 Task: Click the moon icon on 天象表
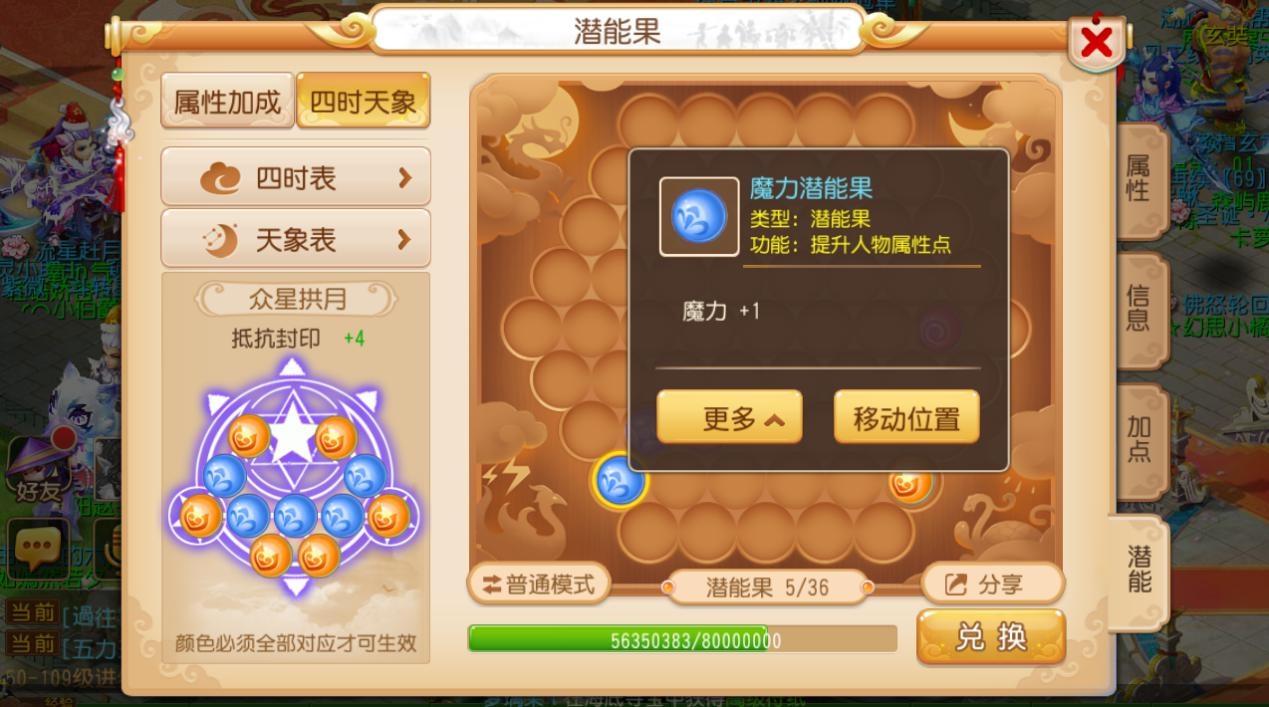pyautogui.click(x=221, y=240)
